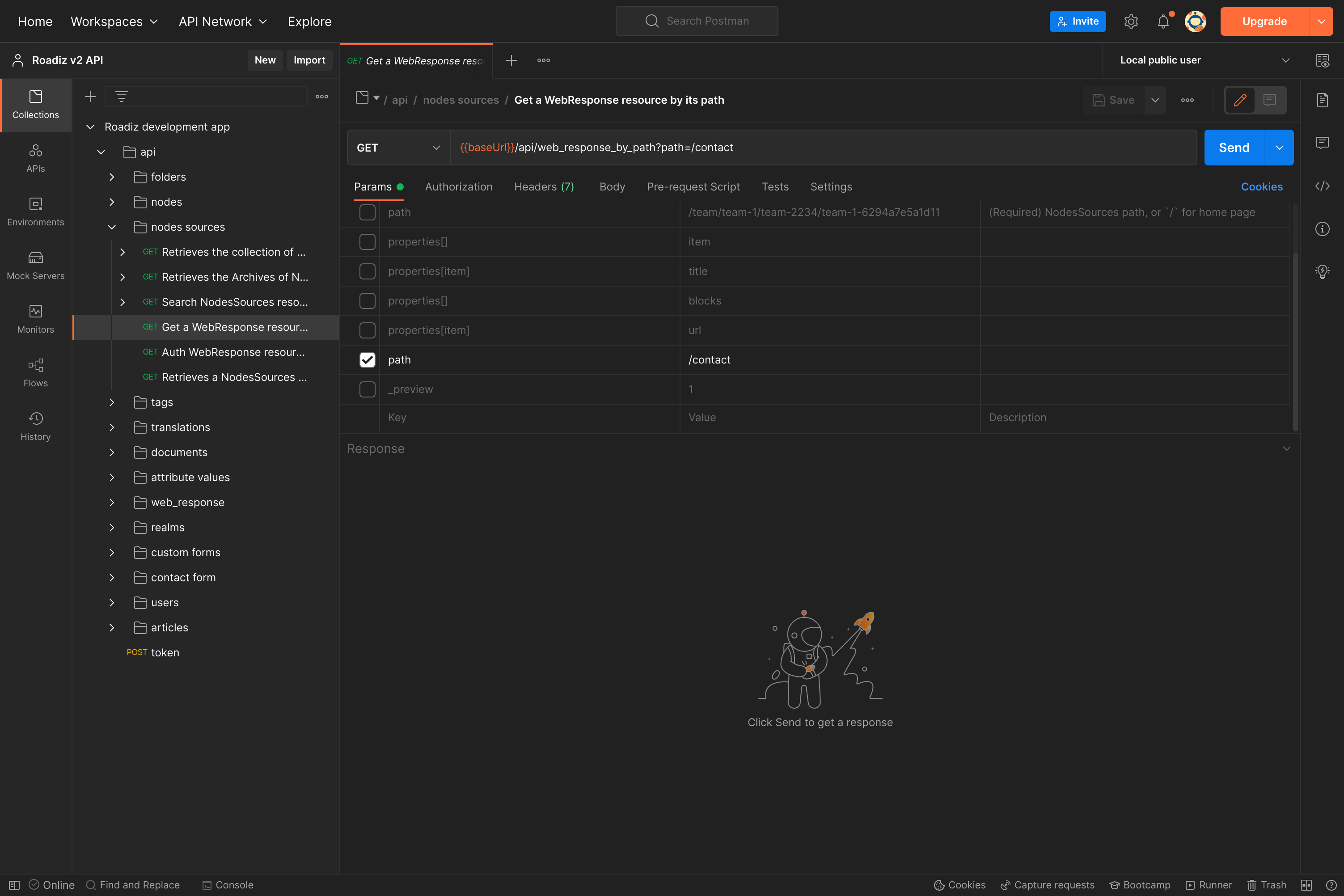This screenshot has height=896, width=1344.
Task: Switch to the Headers tab
Action: click(x=544, y=187)
